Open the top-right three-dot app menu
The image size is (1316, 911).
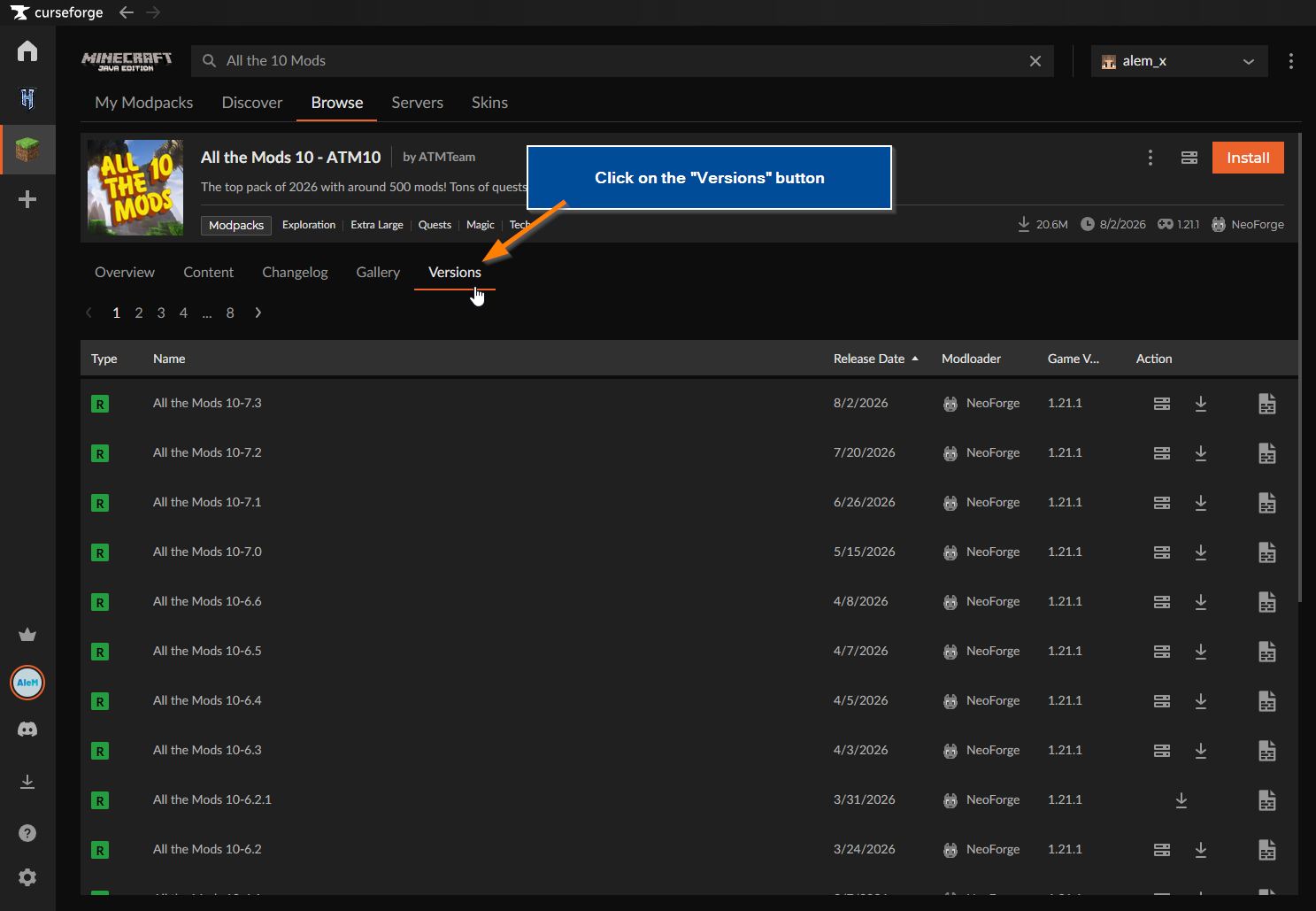tap(1291, 61)
